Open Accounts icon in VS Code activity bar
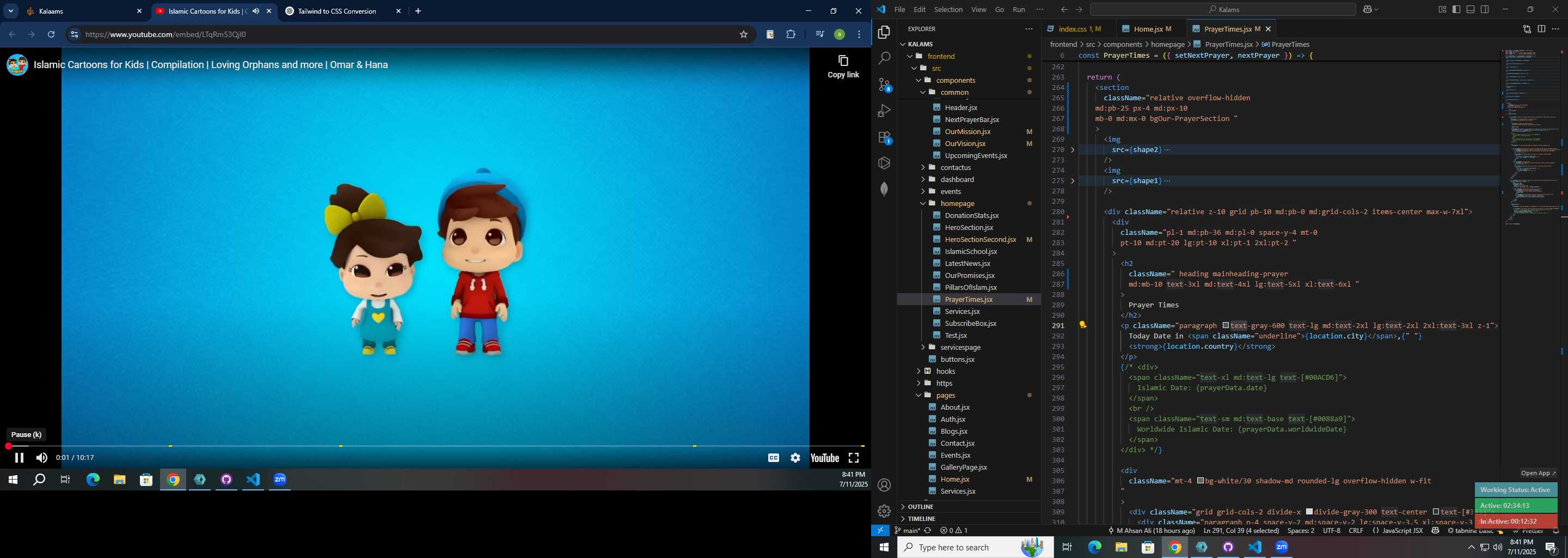 pos(884,485)
